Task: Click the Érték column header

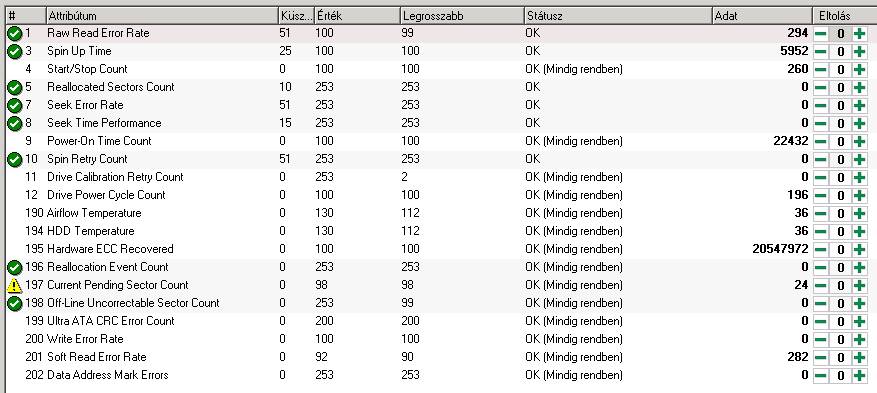Action: pos(357,16)
